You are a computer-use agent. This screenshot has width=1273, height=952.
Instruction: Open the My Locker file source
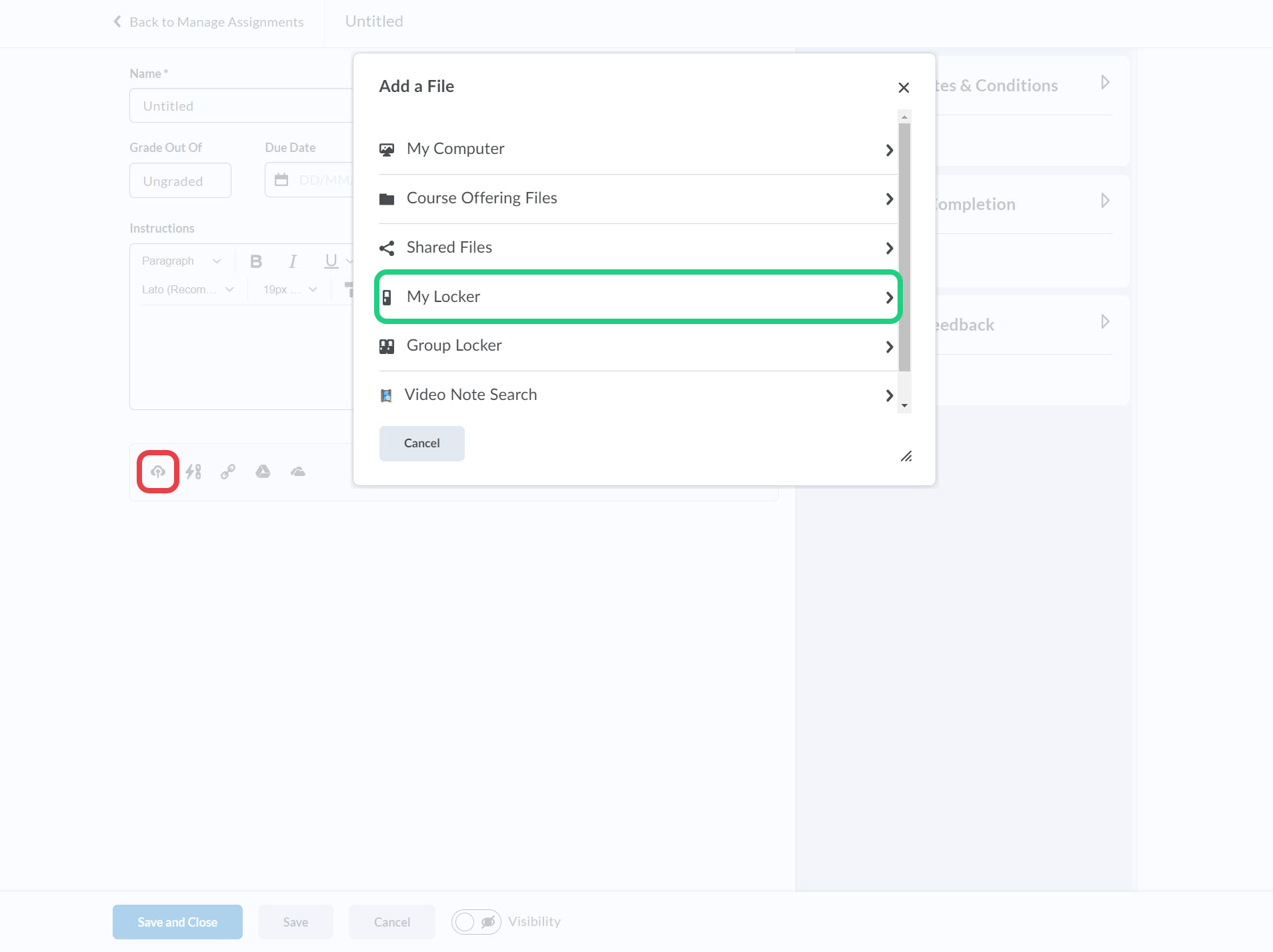(637, 297)
